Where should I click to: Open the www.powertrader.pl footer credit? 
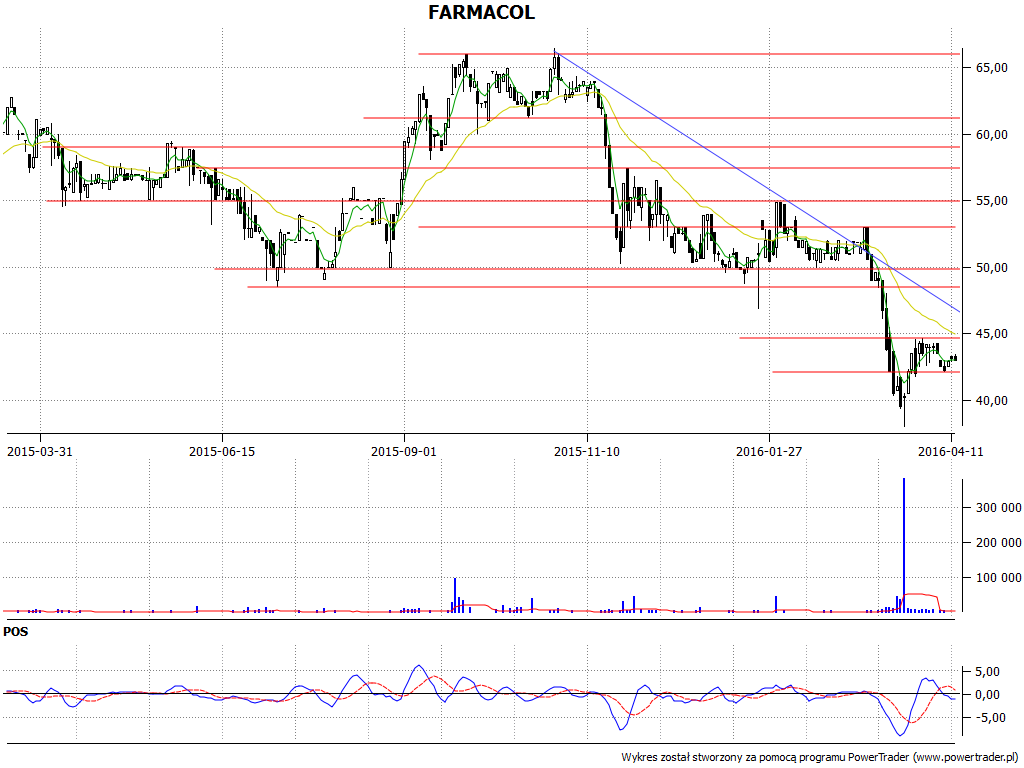coord(967,758)
